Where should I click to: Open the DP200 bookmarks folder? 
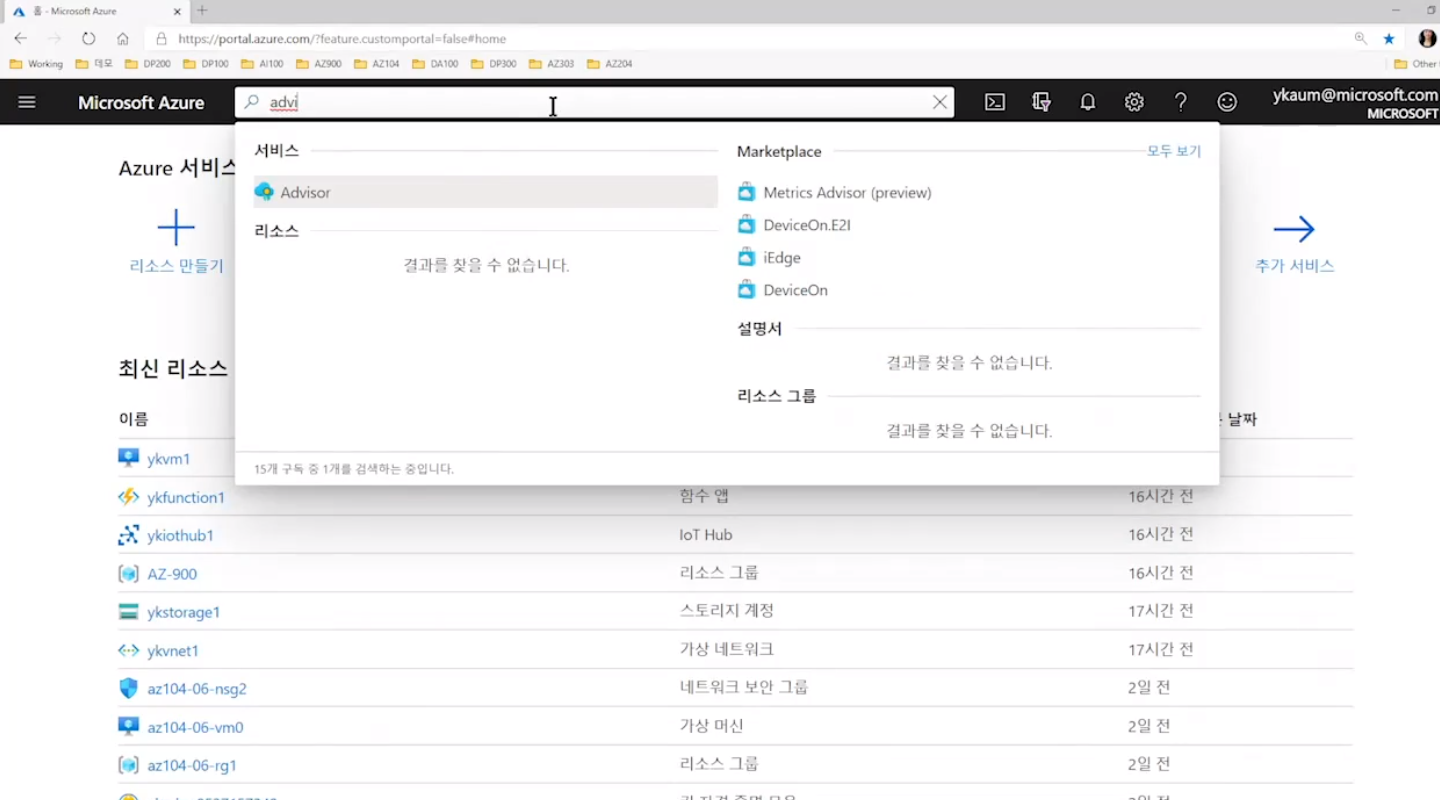click(x=148, y=64)
